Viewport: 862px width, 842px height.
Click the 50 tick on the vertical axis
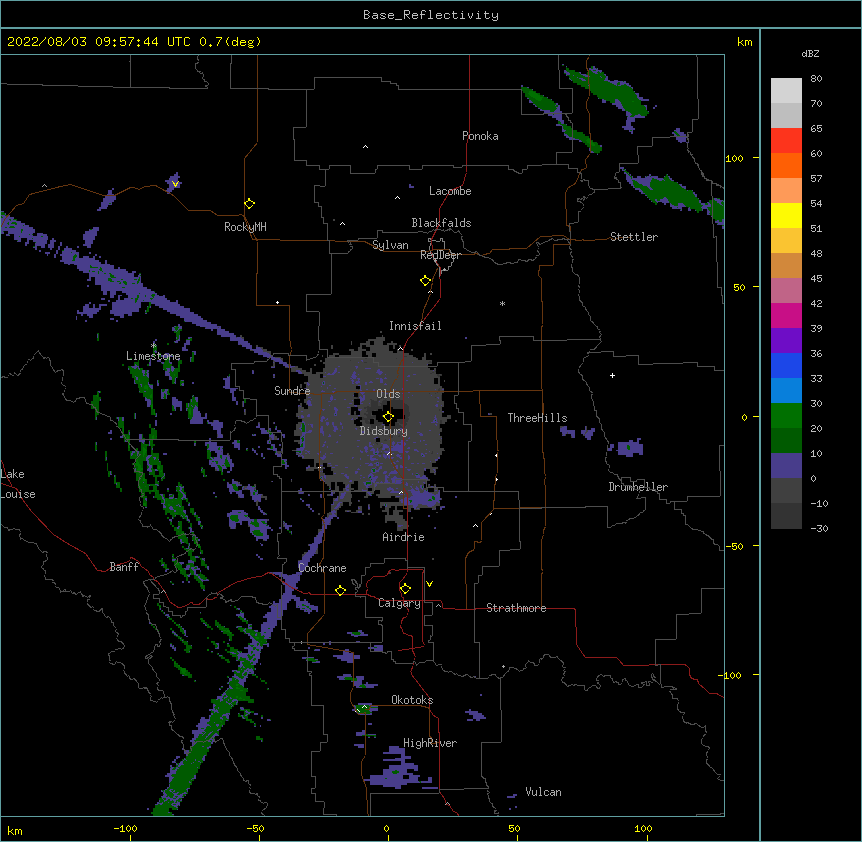[739, 287]
